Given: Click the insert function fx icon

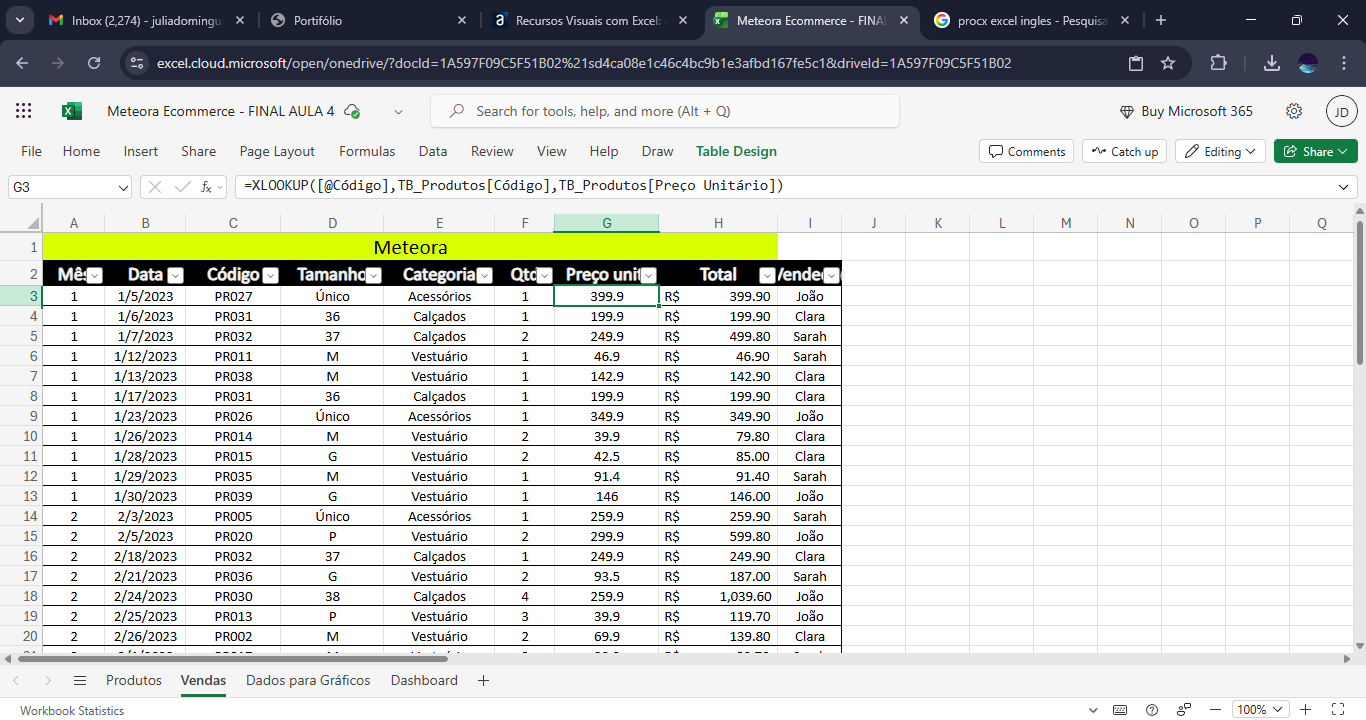Looking at the screenshot, I should (x=206, y=186).
